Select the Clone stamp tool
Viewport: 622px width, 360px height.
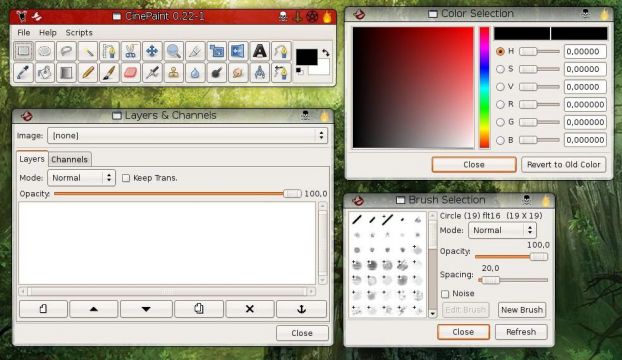173,73
